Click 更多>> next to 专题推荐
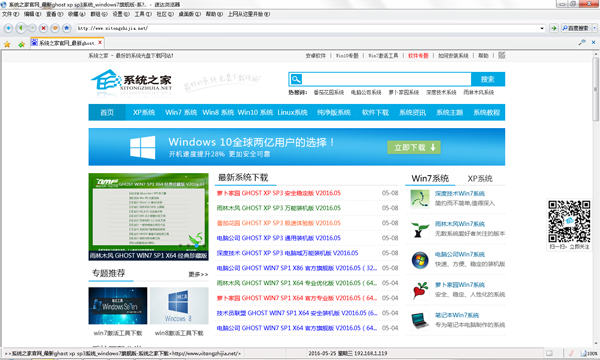This screenshot has width=600, height=360. pyautogui.click(x=198, y=274)
